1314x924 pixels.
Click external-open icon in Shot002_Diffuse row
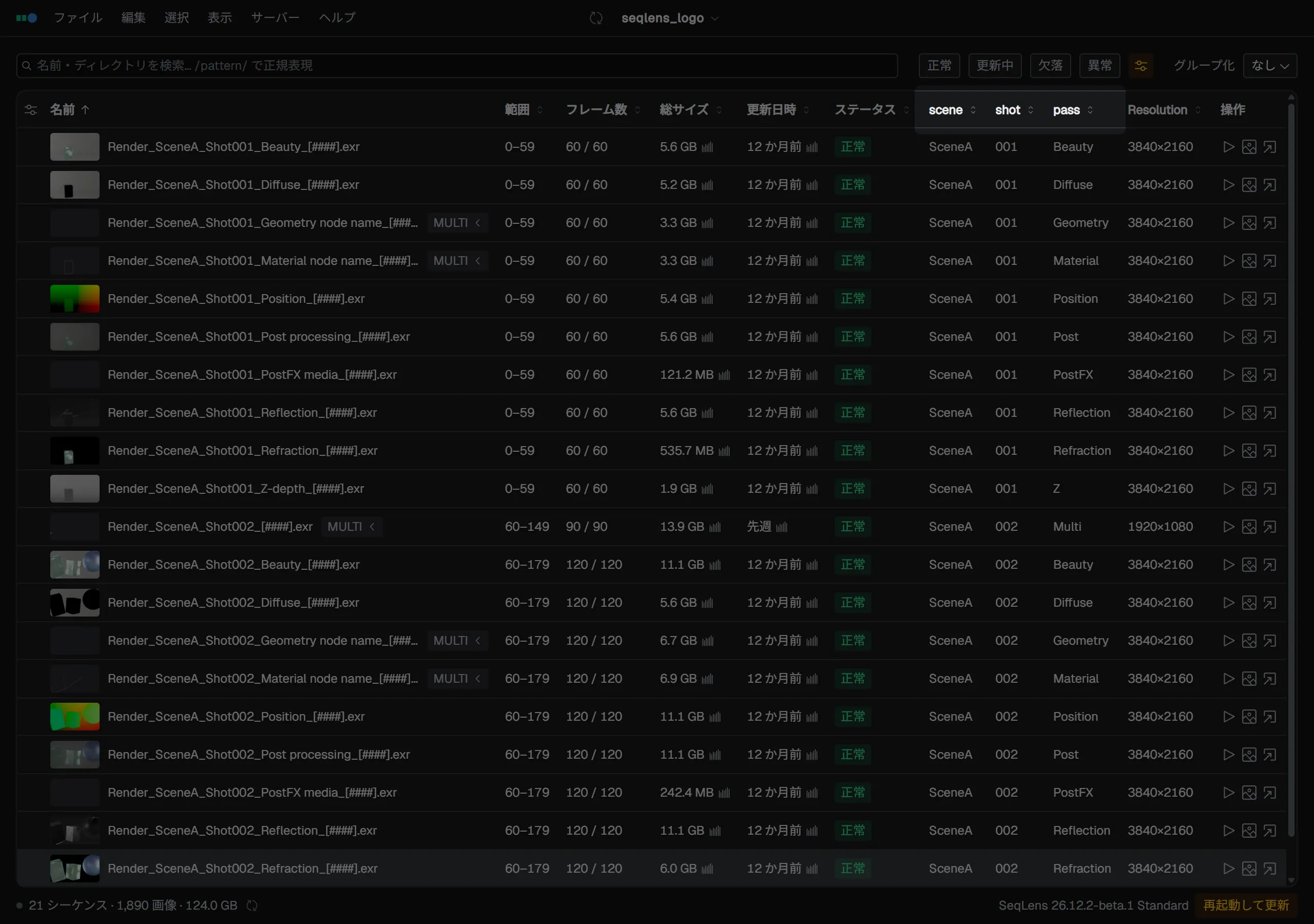(x=1269, y=603)
